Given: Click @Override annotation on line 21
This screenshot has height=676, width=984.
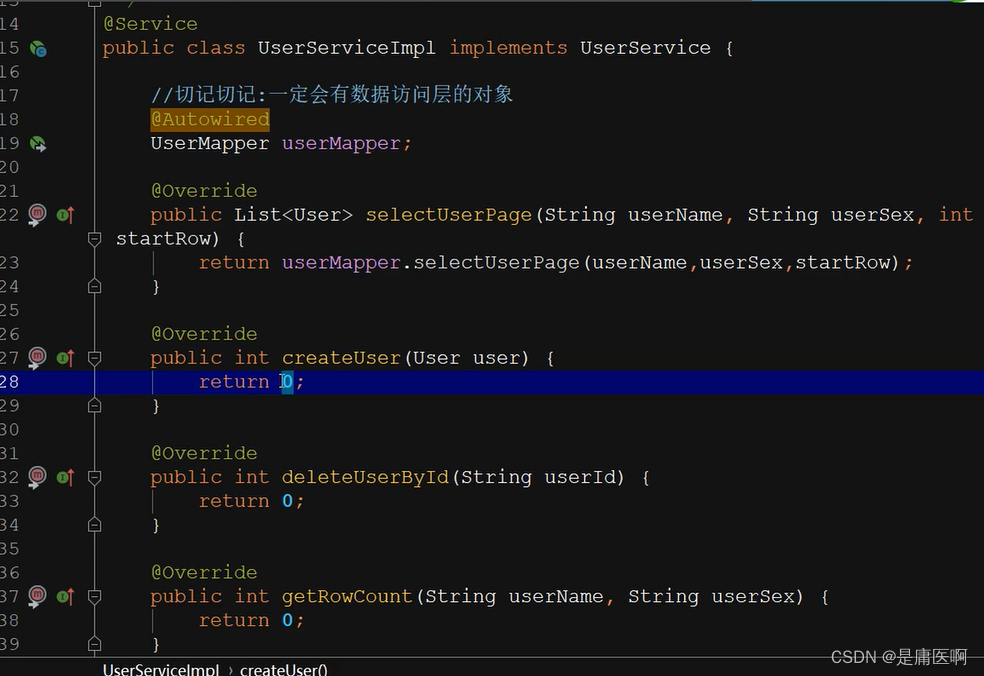Looking at the screenshot, I should [x=204, y=191].
